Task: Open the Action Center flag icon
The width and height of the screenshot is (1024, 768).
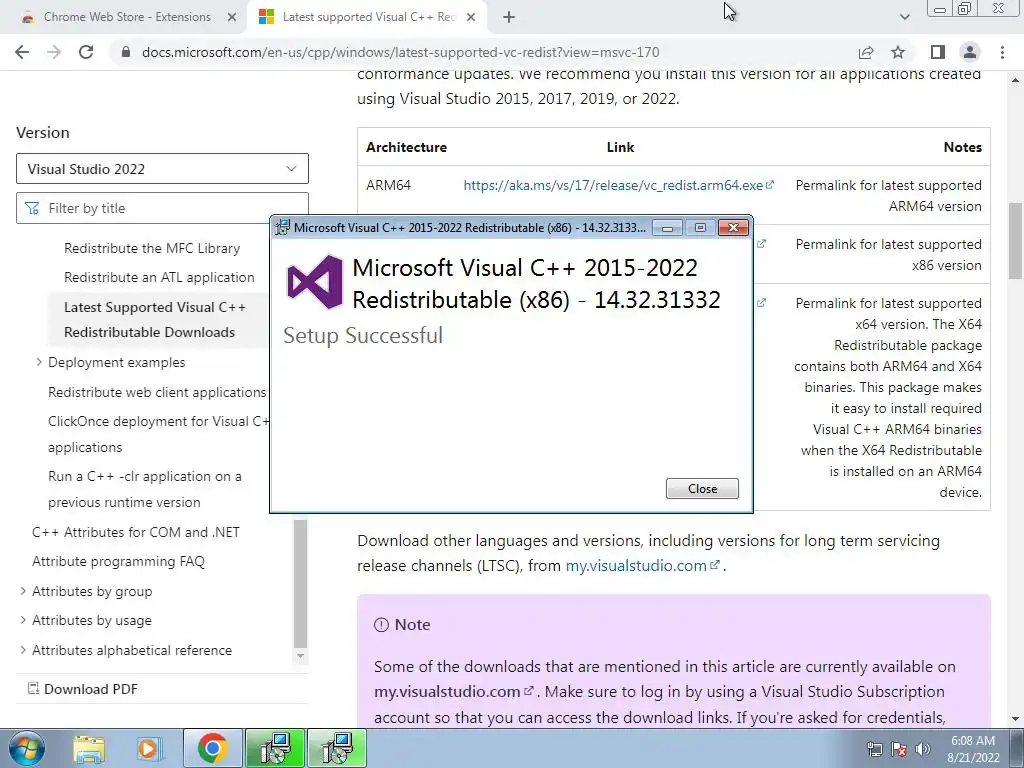Action: [899, 749]
